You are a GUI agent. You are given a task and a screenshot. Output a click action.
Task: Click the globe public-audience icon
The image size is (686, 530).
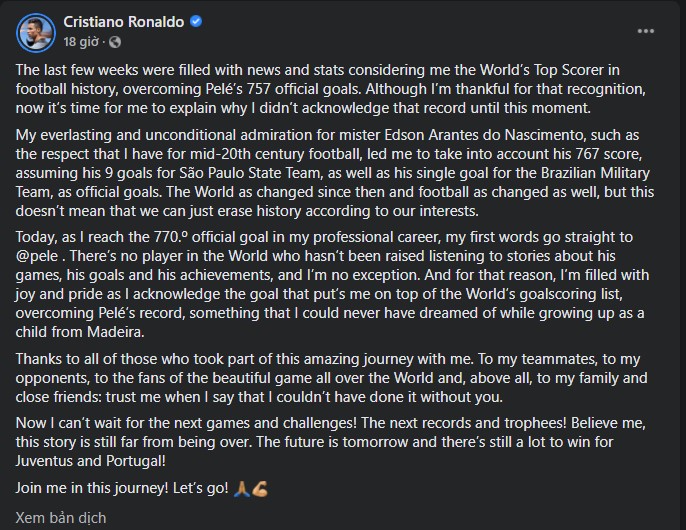click(x=115, y=42)
